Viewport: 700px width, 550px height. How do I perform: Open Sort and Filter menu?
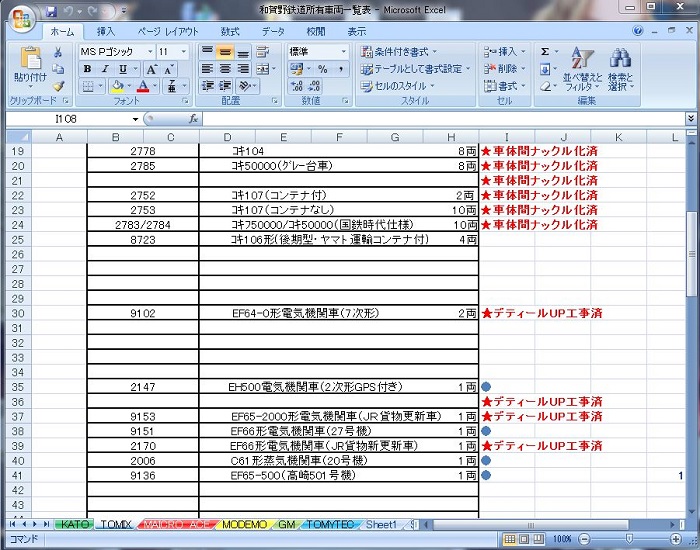[x=582, y=69]
